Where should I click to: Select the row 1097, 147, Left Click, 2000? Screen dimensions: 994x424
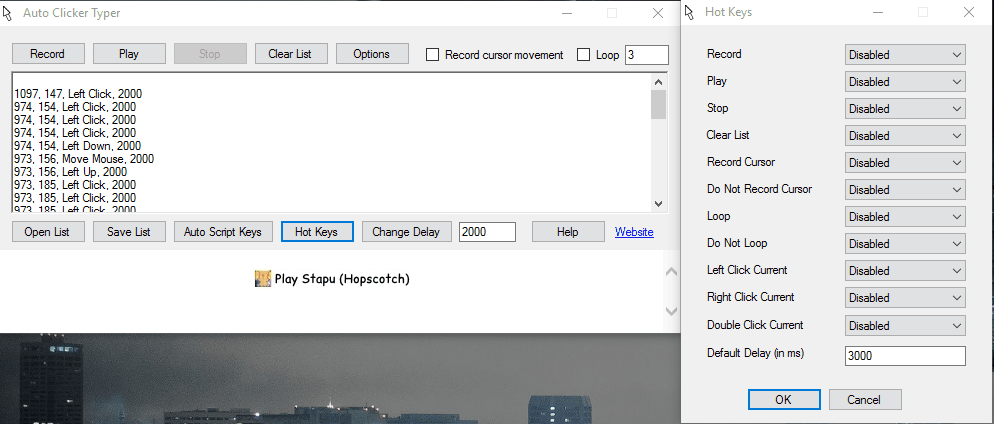point(78,94)
